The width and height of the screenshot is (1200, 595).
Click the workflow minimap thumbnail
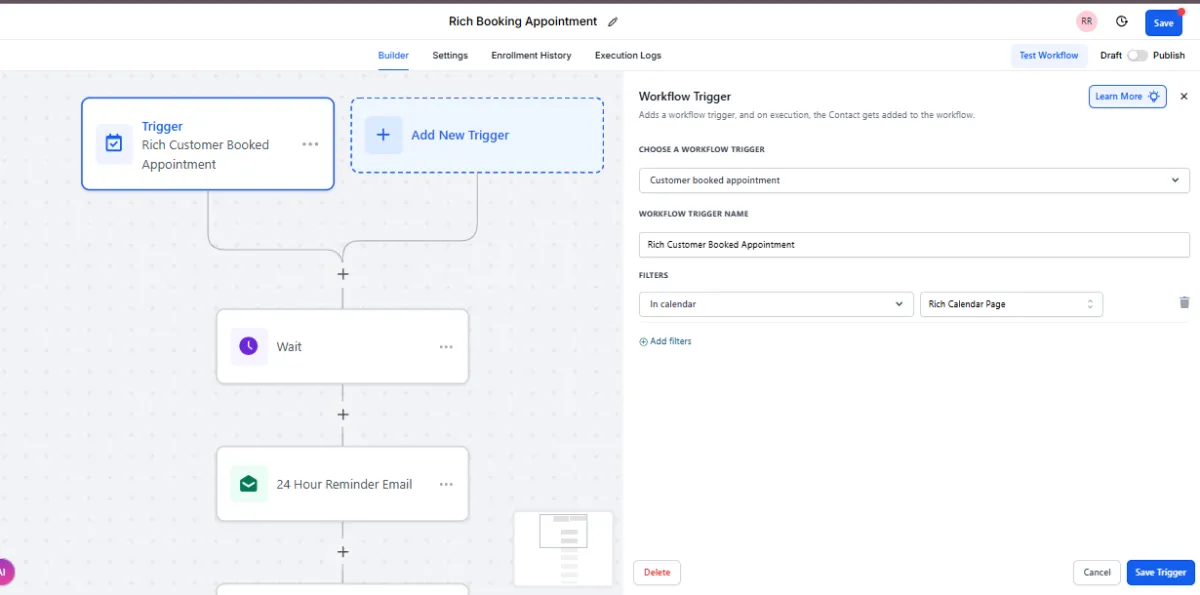[563, 548]
